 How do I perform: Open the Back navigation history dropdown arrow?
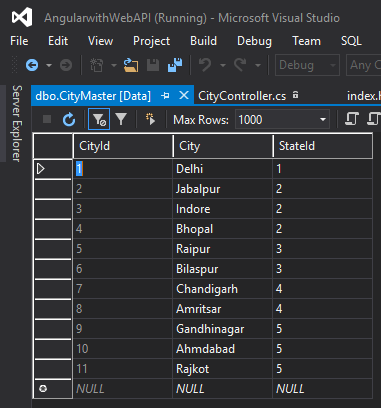pyautogui.click(x=49, y=65)
